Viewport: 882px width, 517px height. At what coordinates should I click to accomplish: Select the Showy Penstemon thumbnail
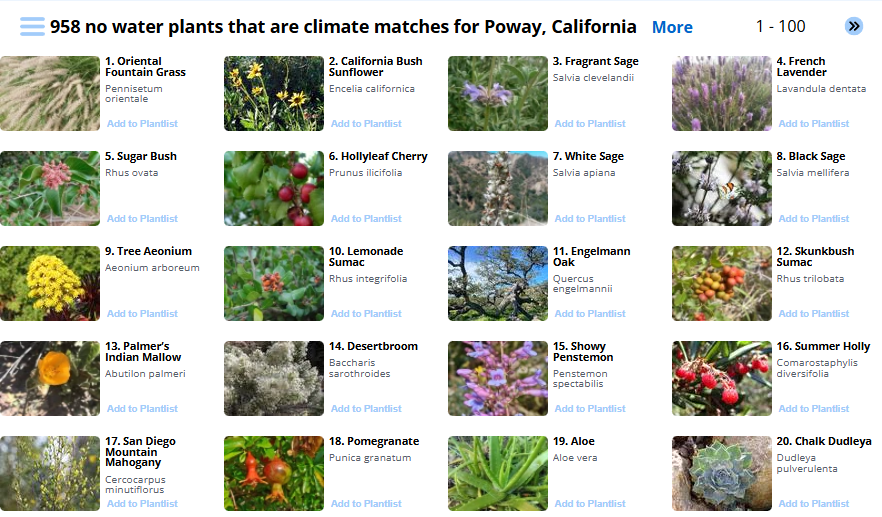click(498, 378)
